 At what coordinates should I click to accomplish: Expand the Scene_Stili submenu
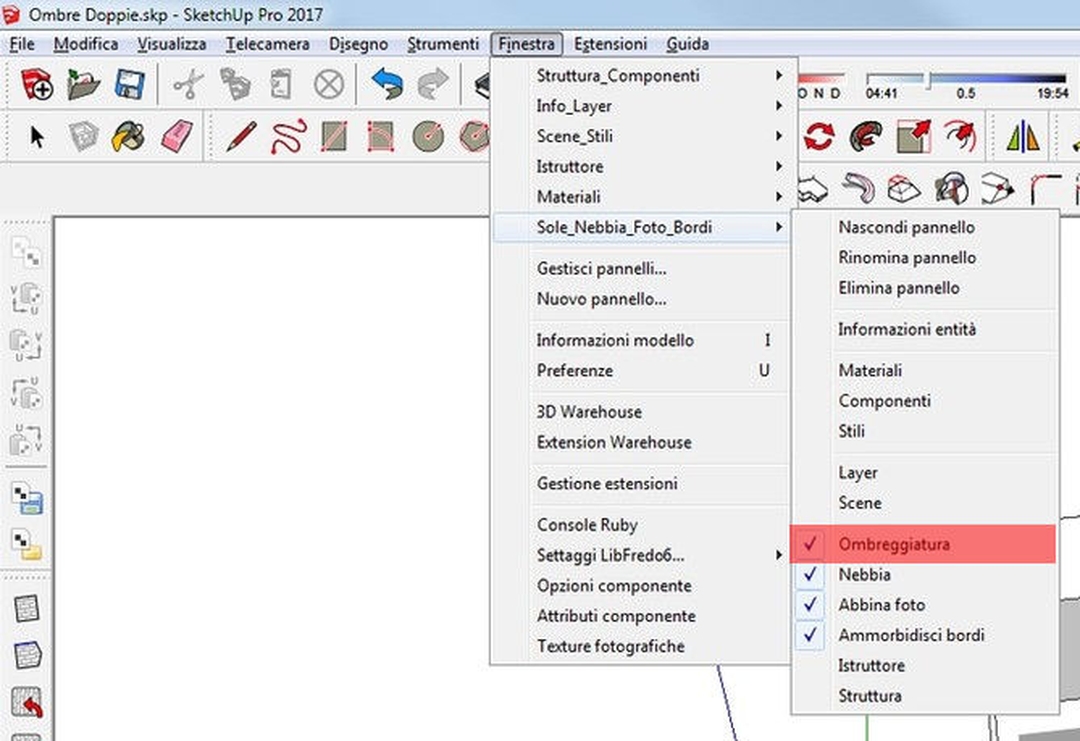coord(641,136)
